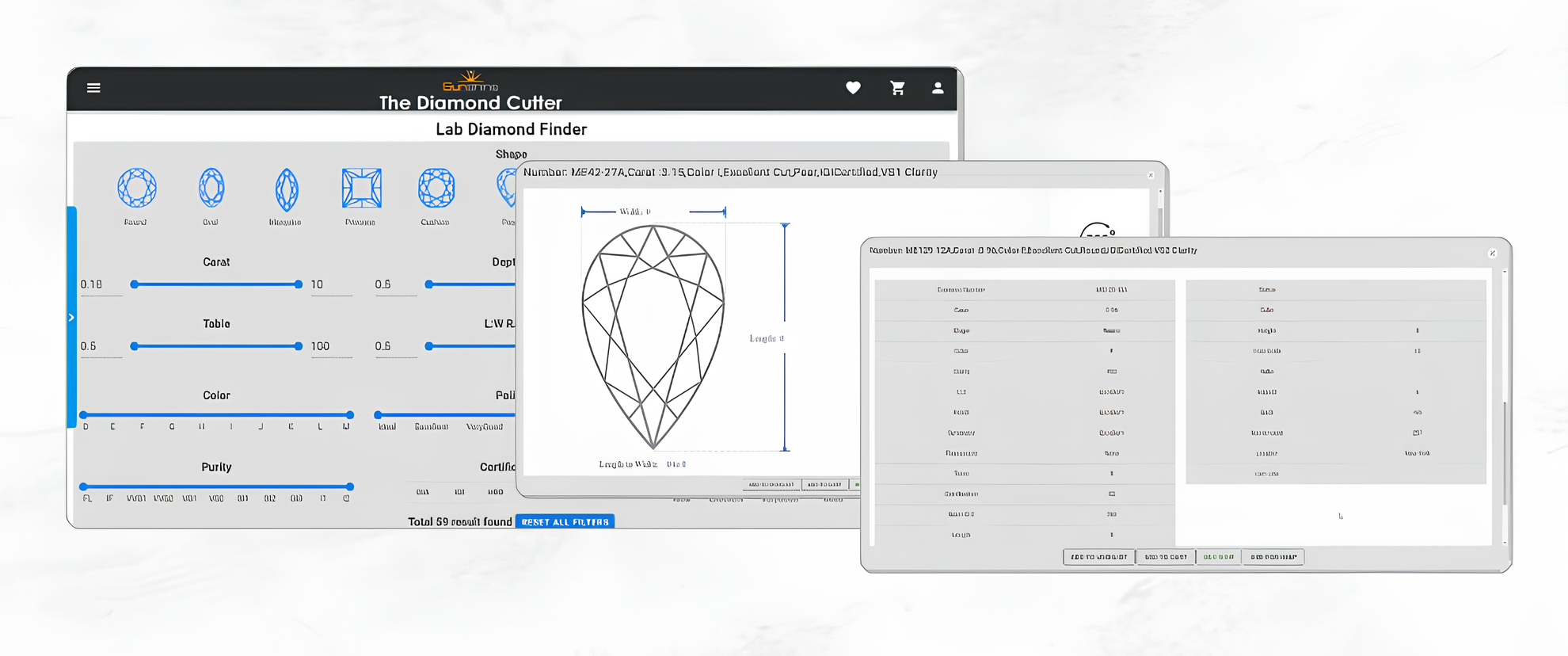Open the user account icon
The height and width of the screenshot is (656, 1568).
click(x=938, y=88)
